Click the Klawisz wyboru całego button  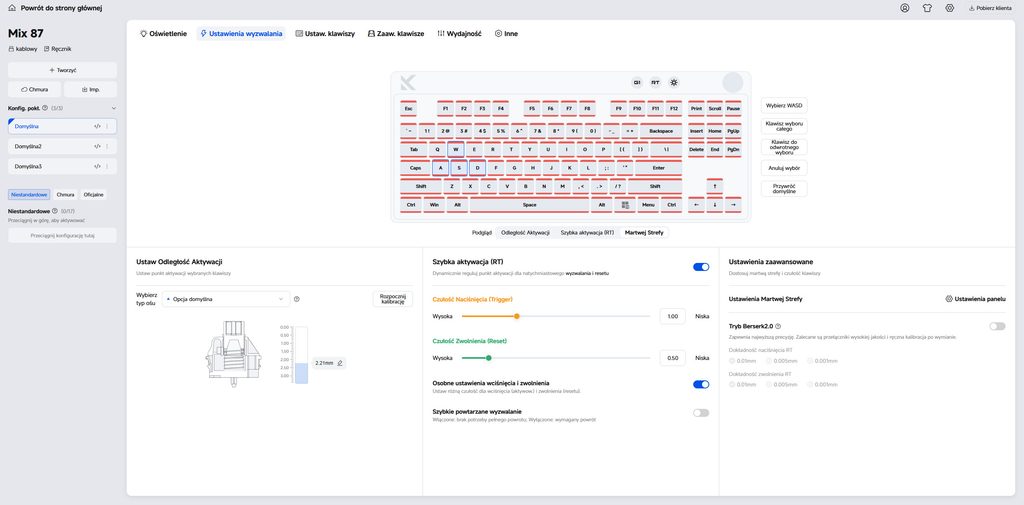click(784, 126)
